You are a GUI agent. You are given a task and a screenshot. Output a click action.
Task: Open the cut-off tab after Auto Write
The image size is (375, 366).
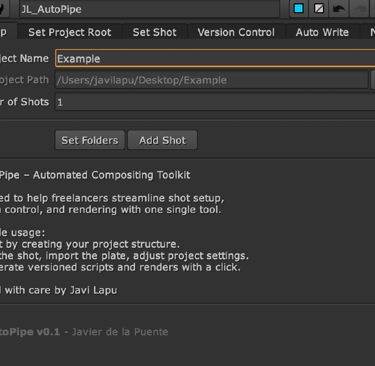(368, 32)
